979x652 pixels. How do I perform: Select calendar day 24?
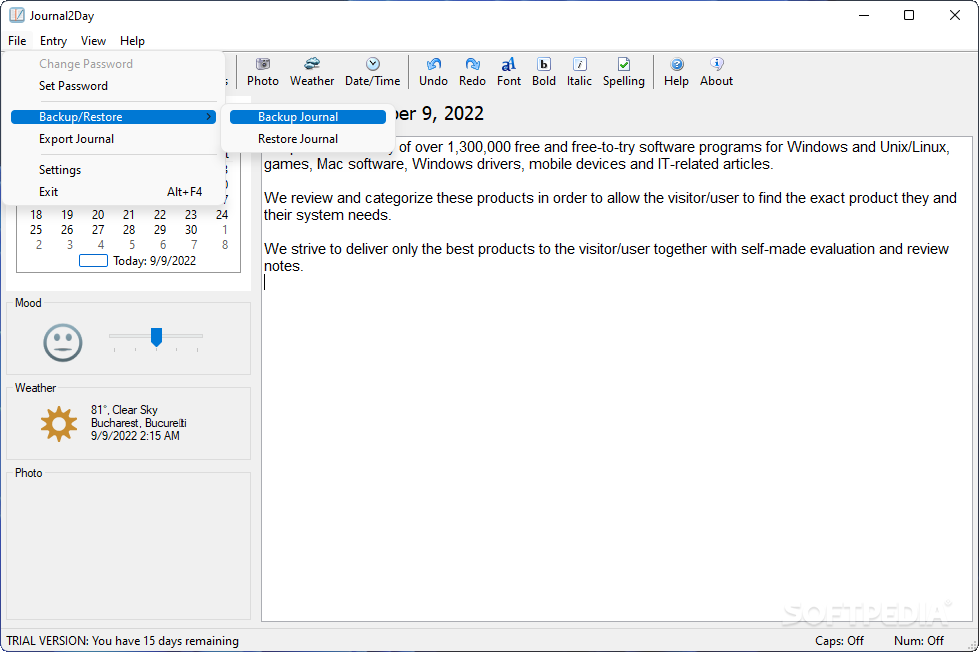coord(222,215)
